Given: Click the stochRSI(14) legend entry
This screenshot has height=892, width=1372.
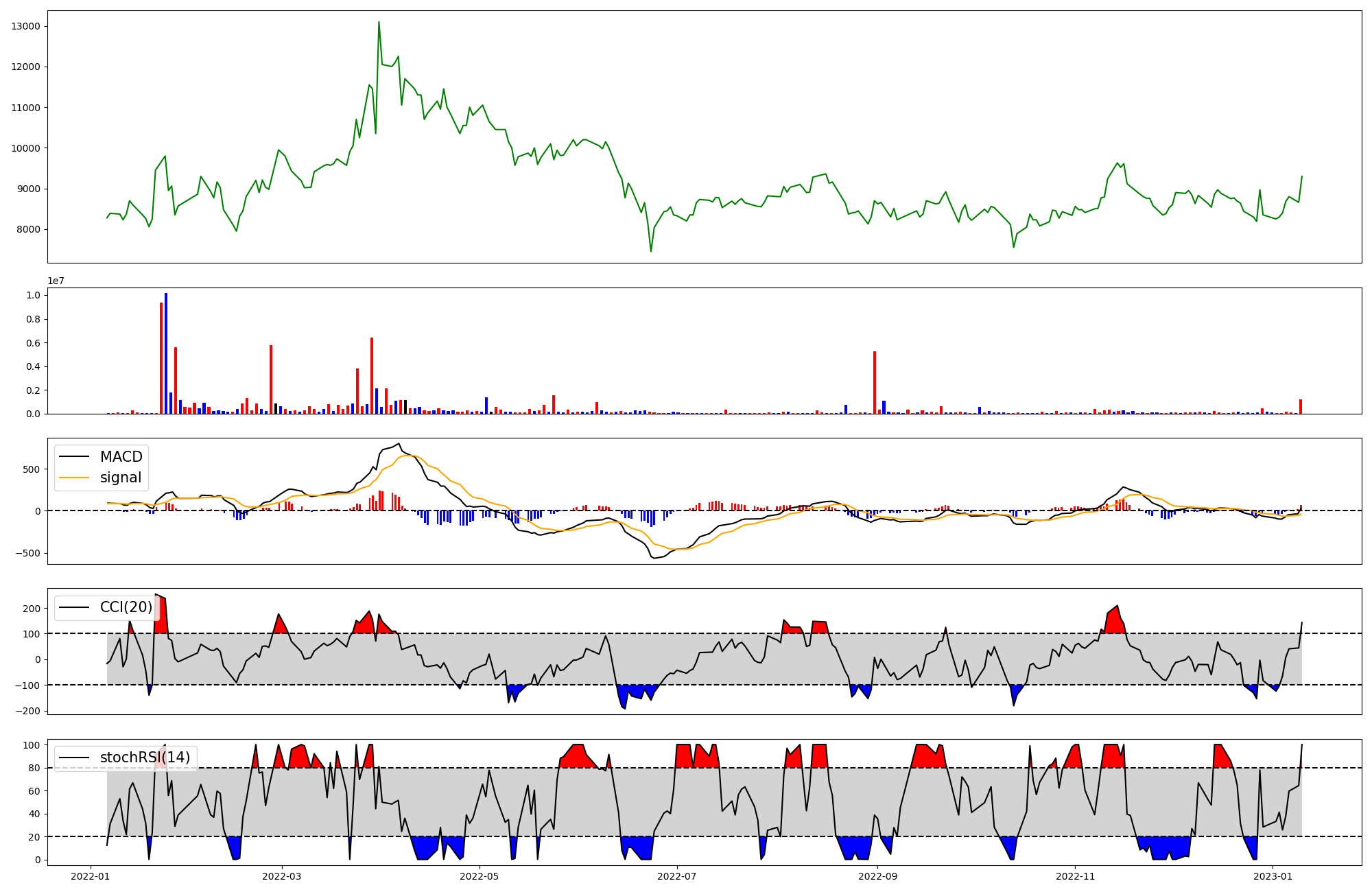Looking at the screenshot, I should [144, 758].
